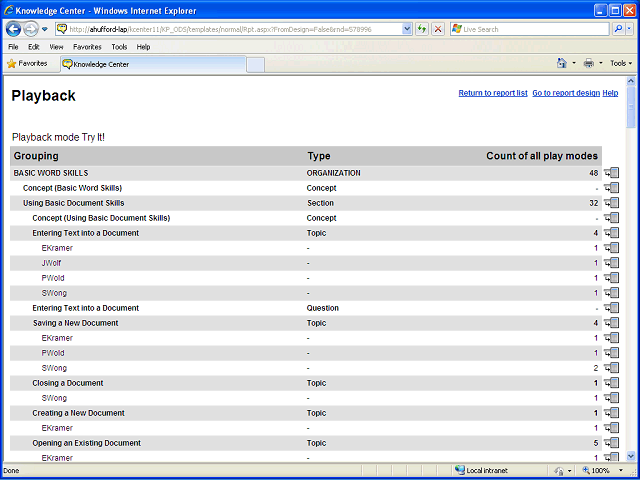Open the Tools menu in menu bar
The image size is (640, 480).
[119, 47]
